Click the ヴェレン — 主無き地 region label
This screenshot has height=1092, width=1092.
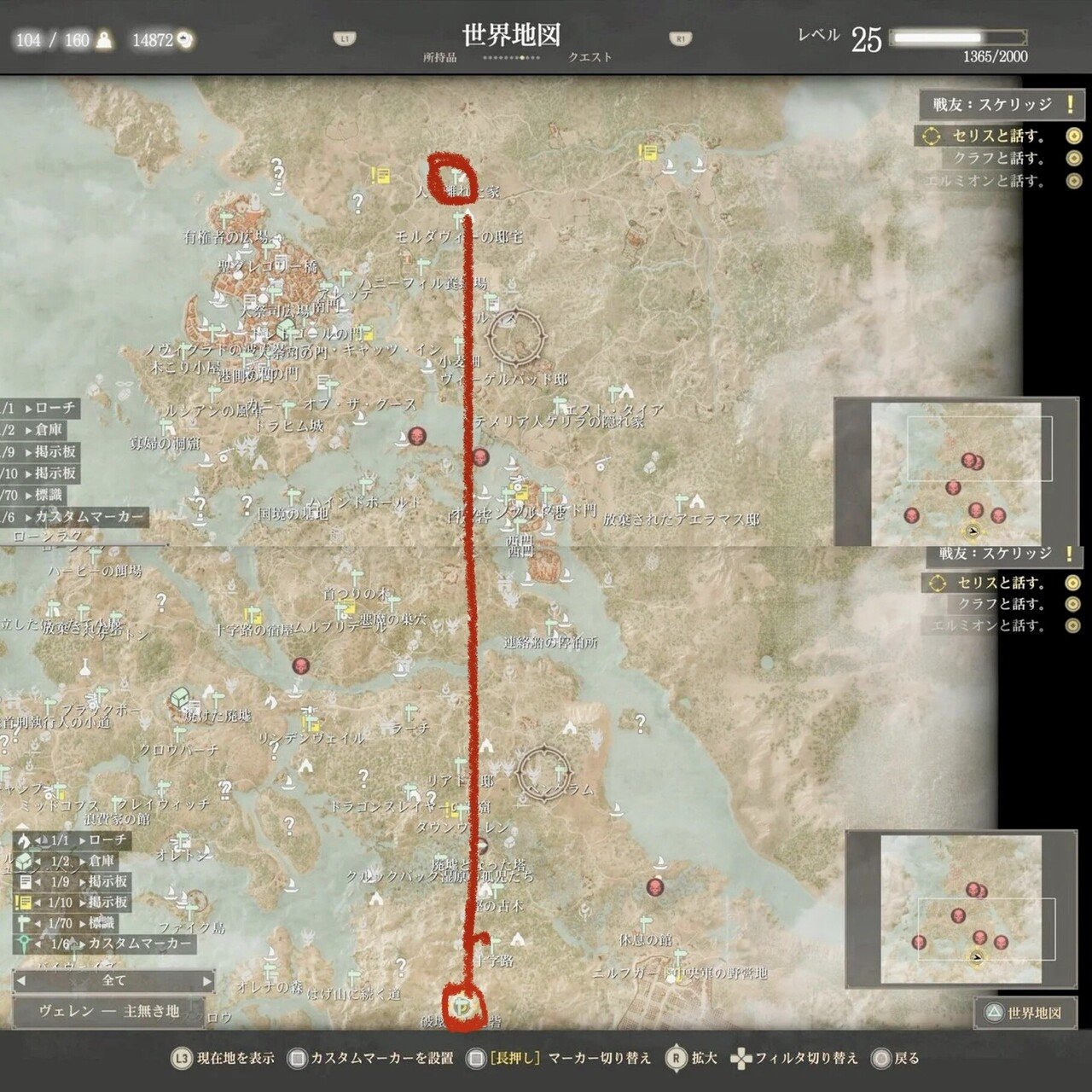point(109,1012)
